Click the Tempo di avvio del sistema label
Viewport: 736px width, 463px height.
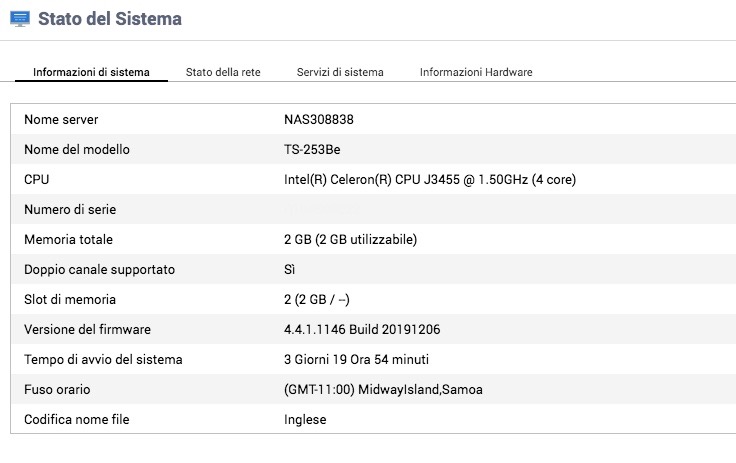103,360
